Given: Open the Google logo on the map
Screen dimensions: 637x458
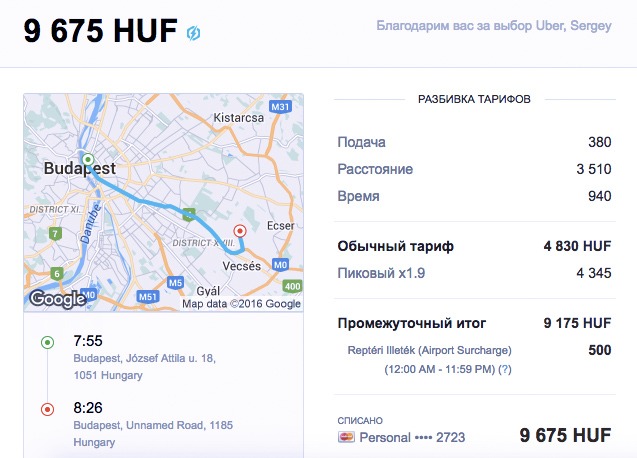Looking at the screenshot, I should (x=57, y=298).
